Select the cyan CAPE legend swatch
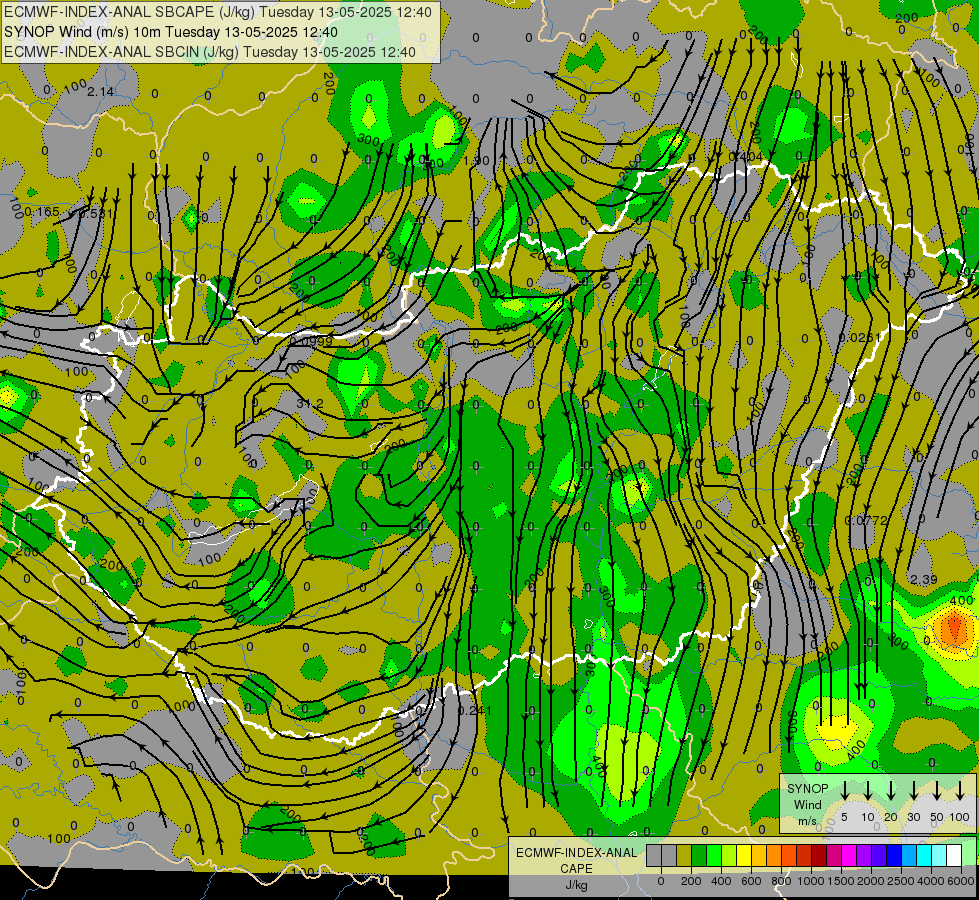The height and width of the screenshot is (900, 979). click(924, 855)
